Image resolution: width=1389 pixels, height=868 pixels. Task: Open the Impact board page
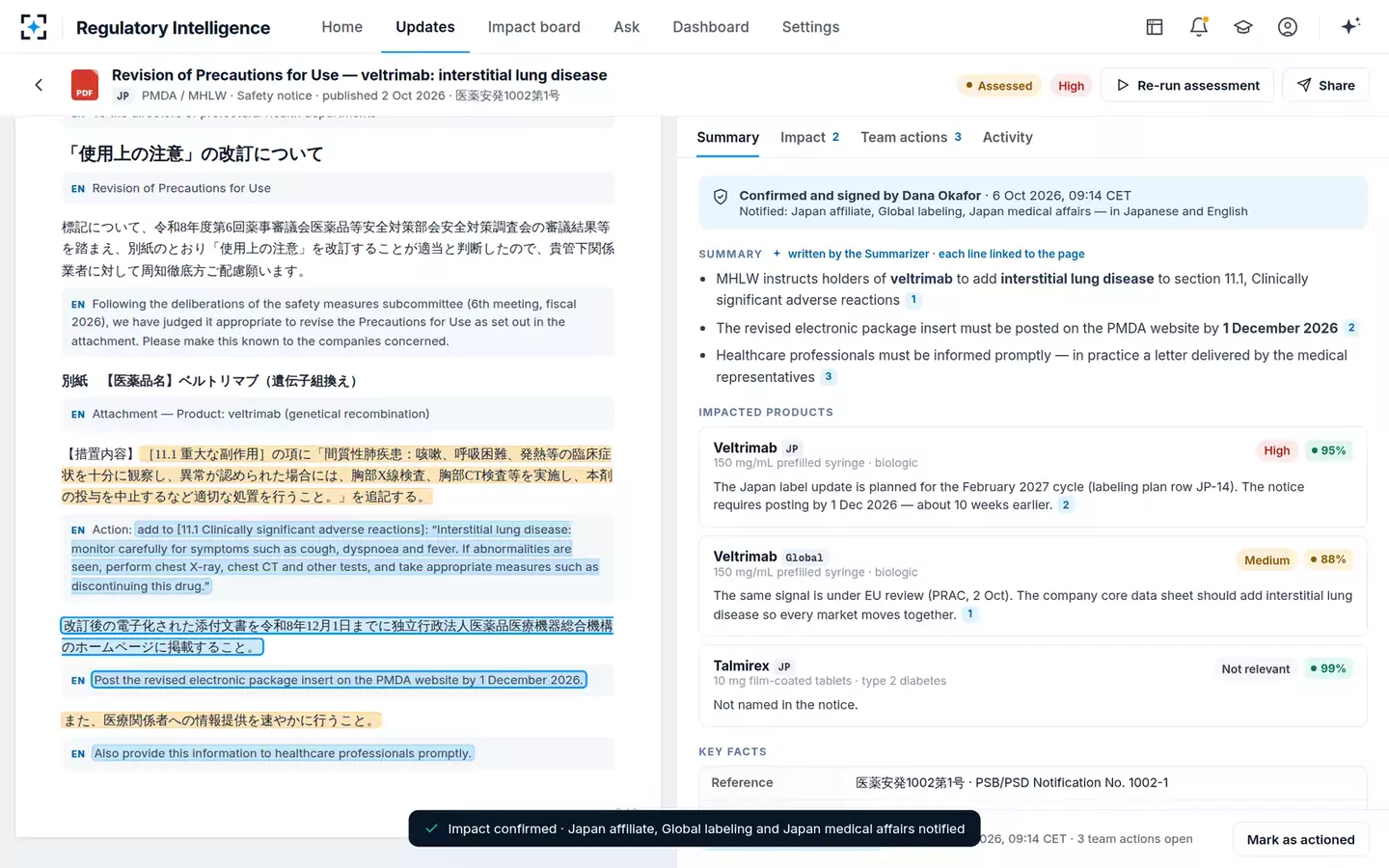point(533,27)
